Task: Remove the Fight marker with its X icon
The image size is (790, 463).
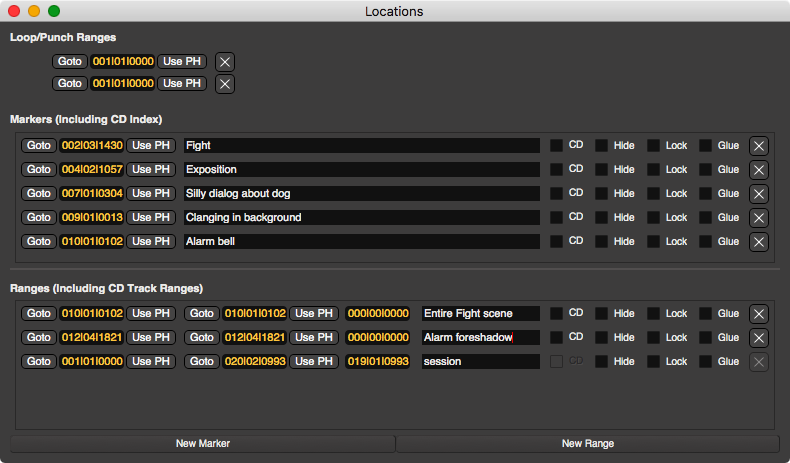Action: pos(758,146)
